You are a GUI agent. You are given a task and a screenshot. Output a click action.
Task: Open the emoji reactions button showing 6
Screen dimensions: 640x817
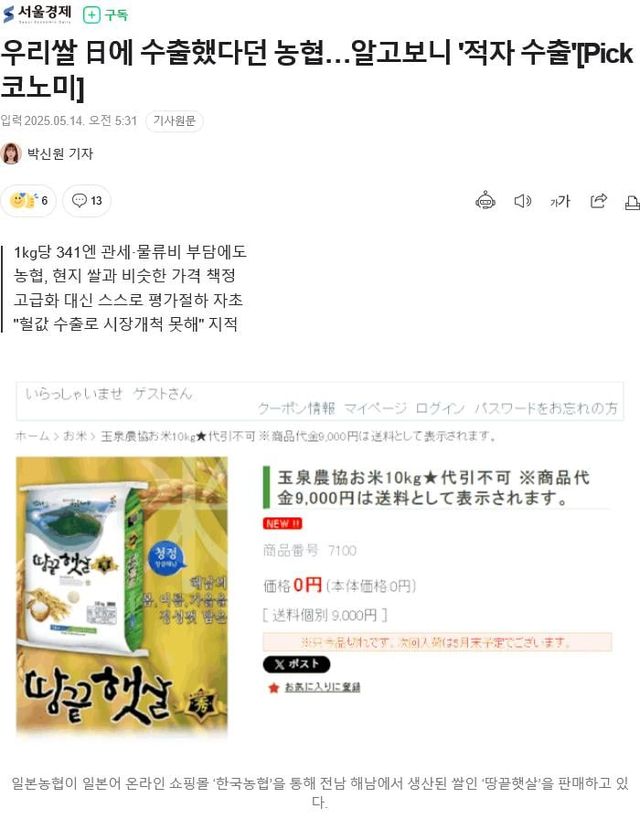[28, 201]
